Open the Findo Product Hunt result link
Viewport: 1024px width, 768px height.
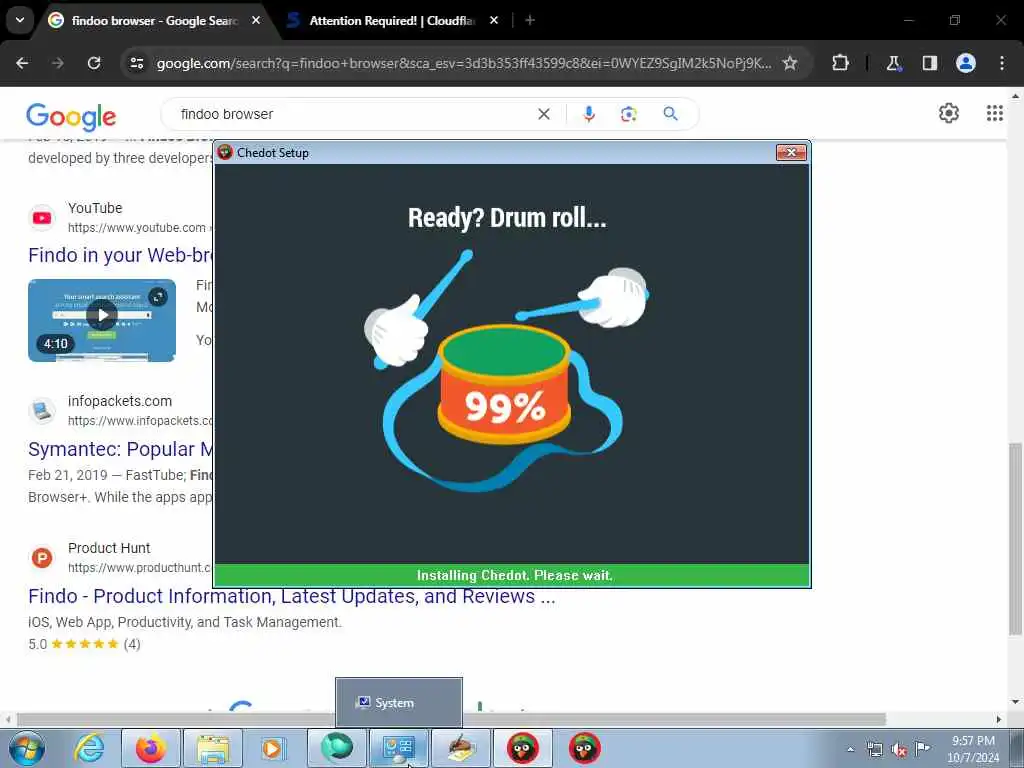pos(291,596)
